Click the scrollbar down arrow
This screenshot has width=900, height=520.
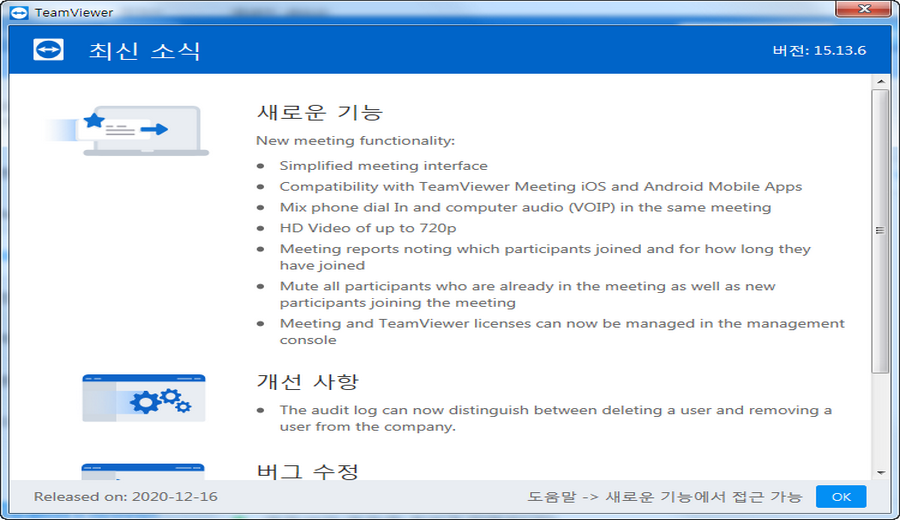[x=880, y=473]
